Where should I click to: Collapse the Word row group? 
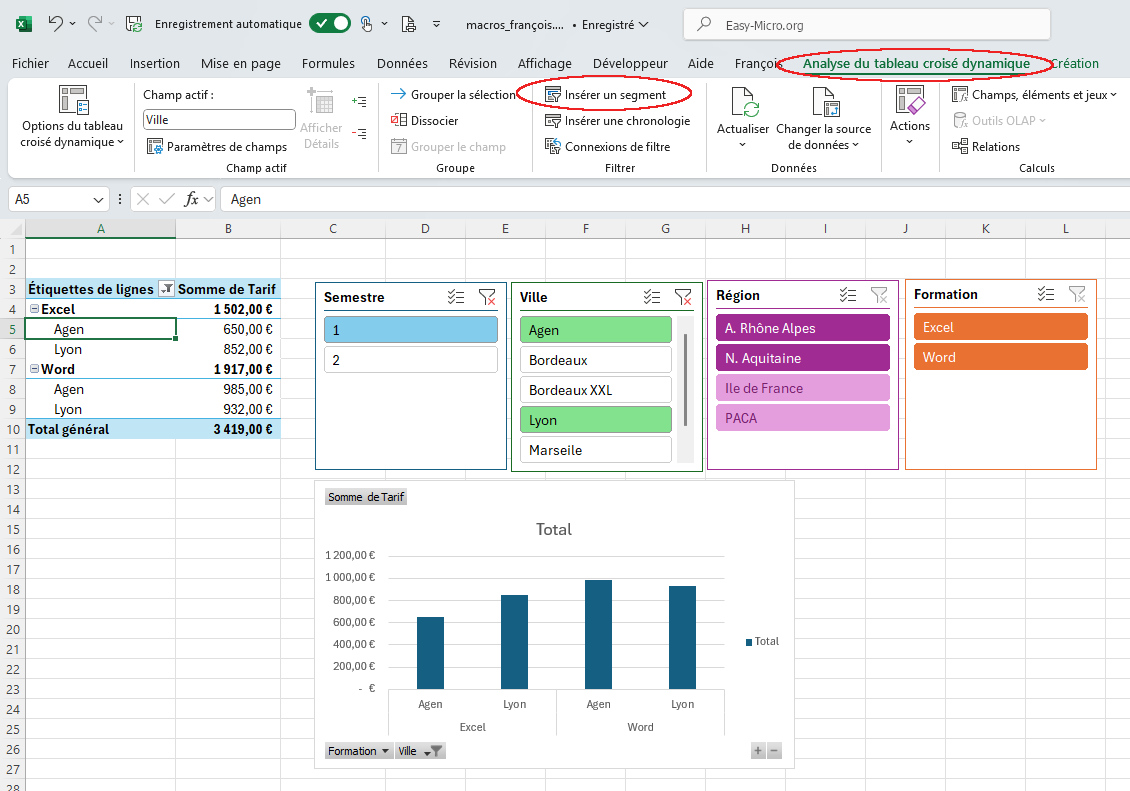pyautogui.click(x=34, y=370)
